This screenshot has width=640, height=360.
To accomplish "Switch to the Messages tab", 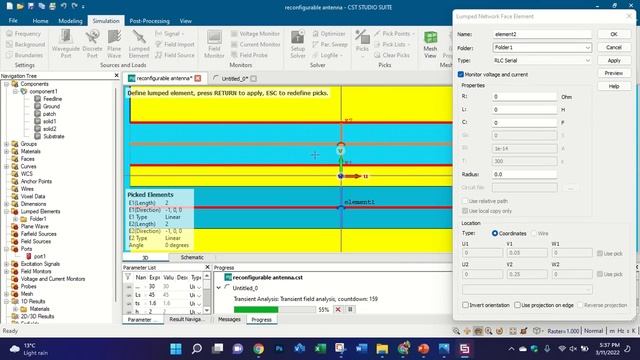I will (x=229, y=319).
